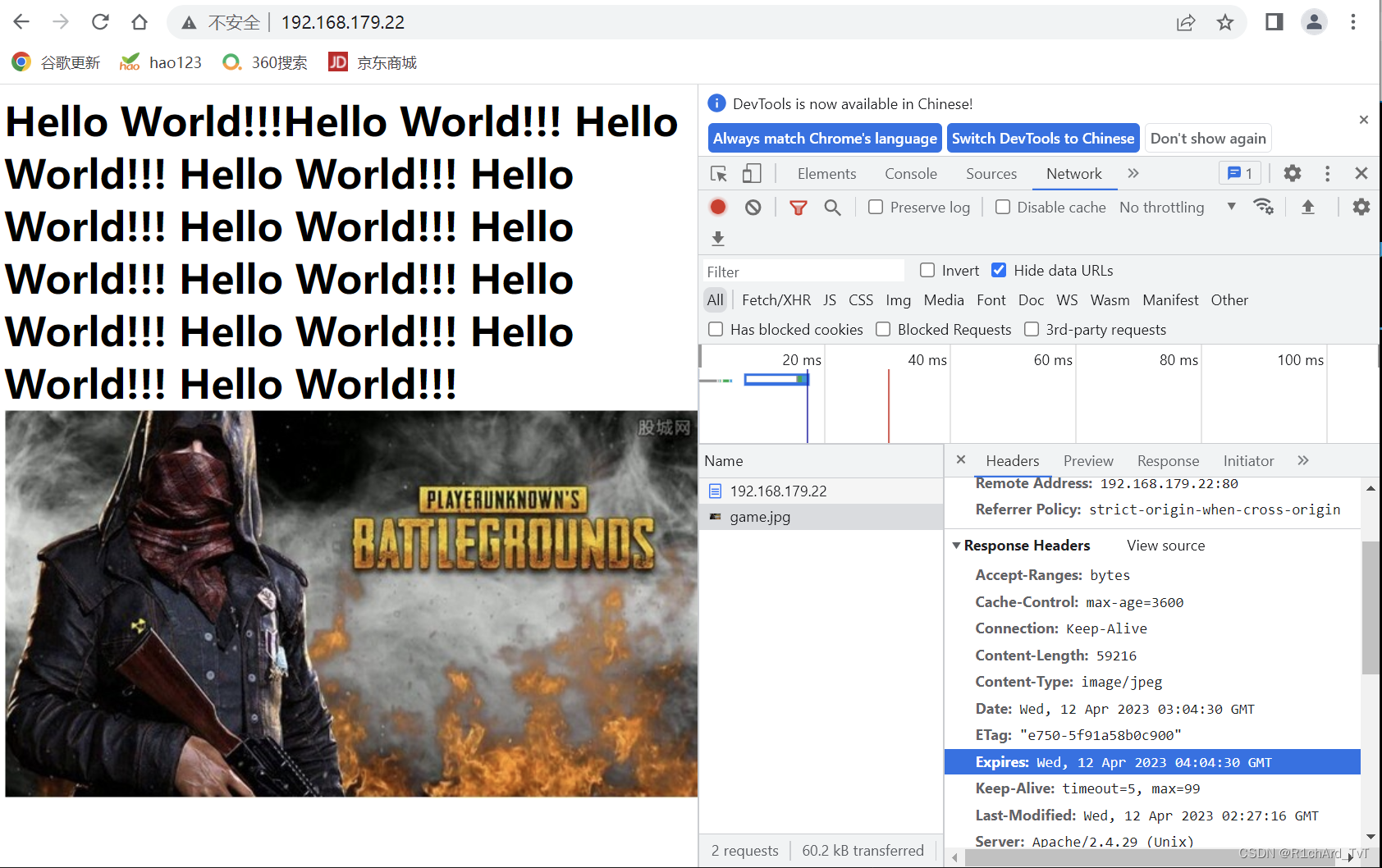Filter requests by CSS type
The image size is (1382, 868).
coord(861,300)
